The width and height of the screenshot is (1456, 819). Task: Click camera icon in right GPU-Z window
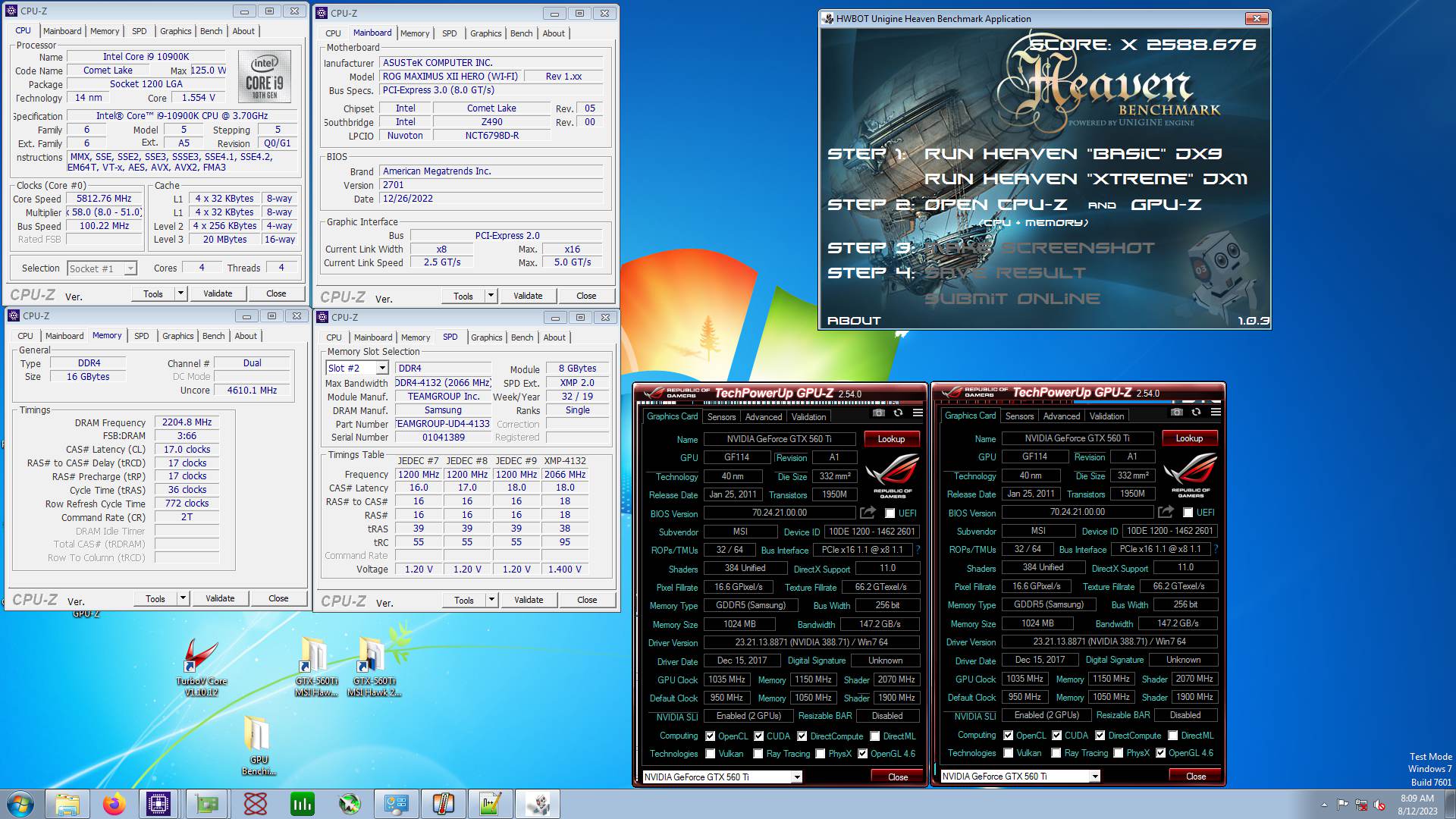tap(1176, 413)
